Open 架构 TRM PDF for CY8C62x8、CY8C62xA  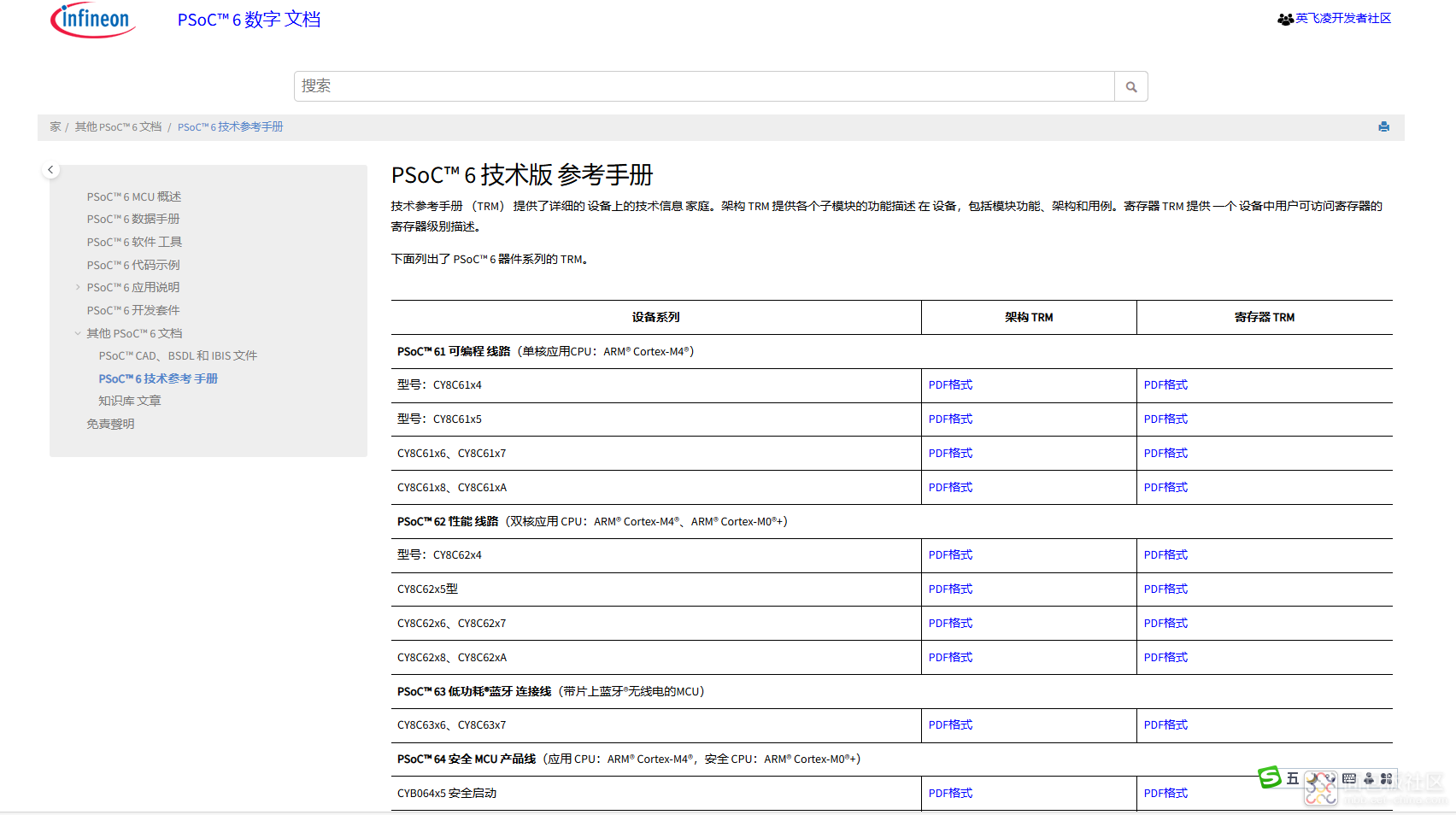click(x=950, y=658)
